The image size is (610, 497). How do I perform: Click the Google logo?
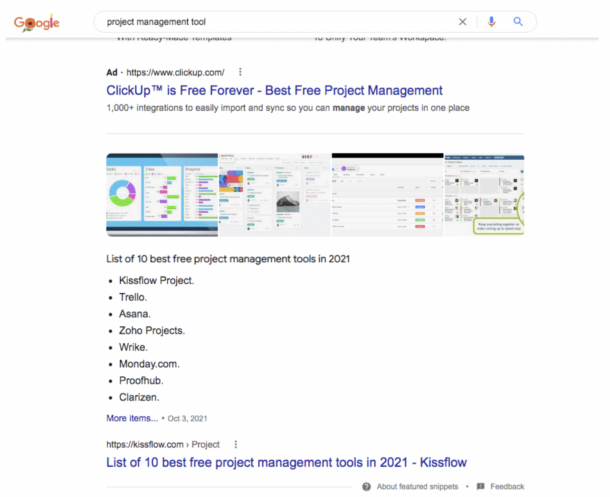coord(37,22)
